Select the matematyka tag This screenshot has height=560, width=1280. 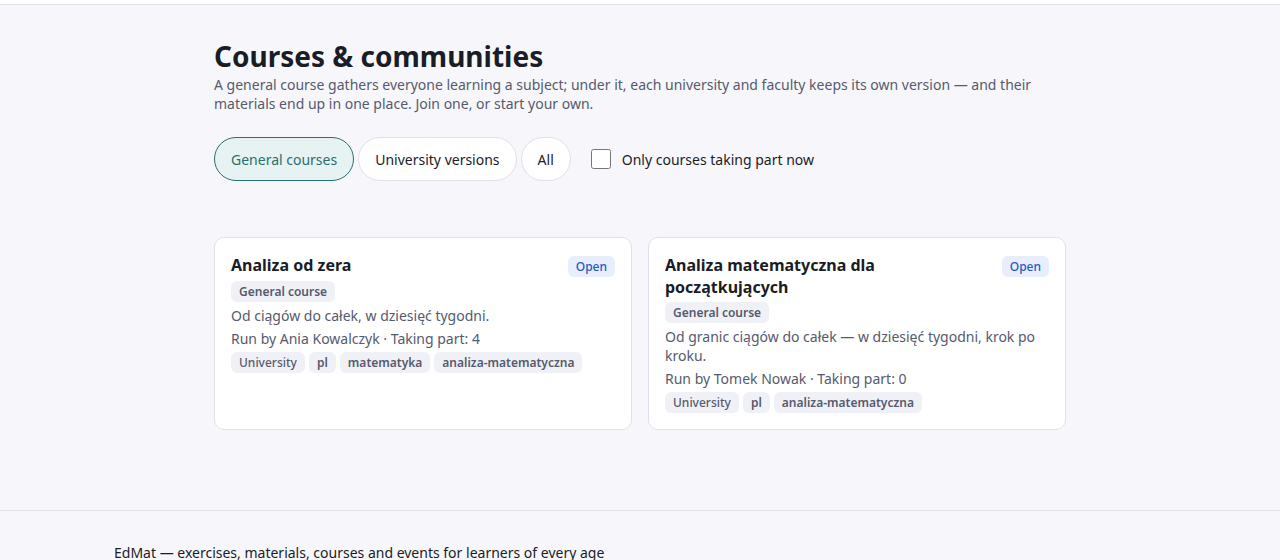click(385, 363)
